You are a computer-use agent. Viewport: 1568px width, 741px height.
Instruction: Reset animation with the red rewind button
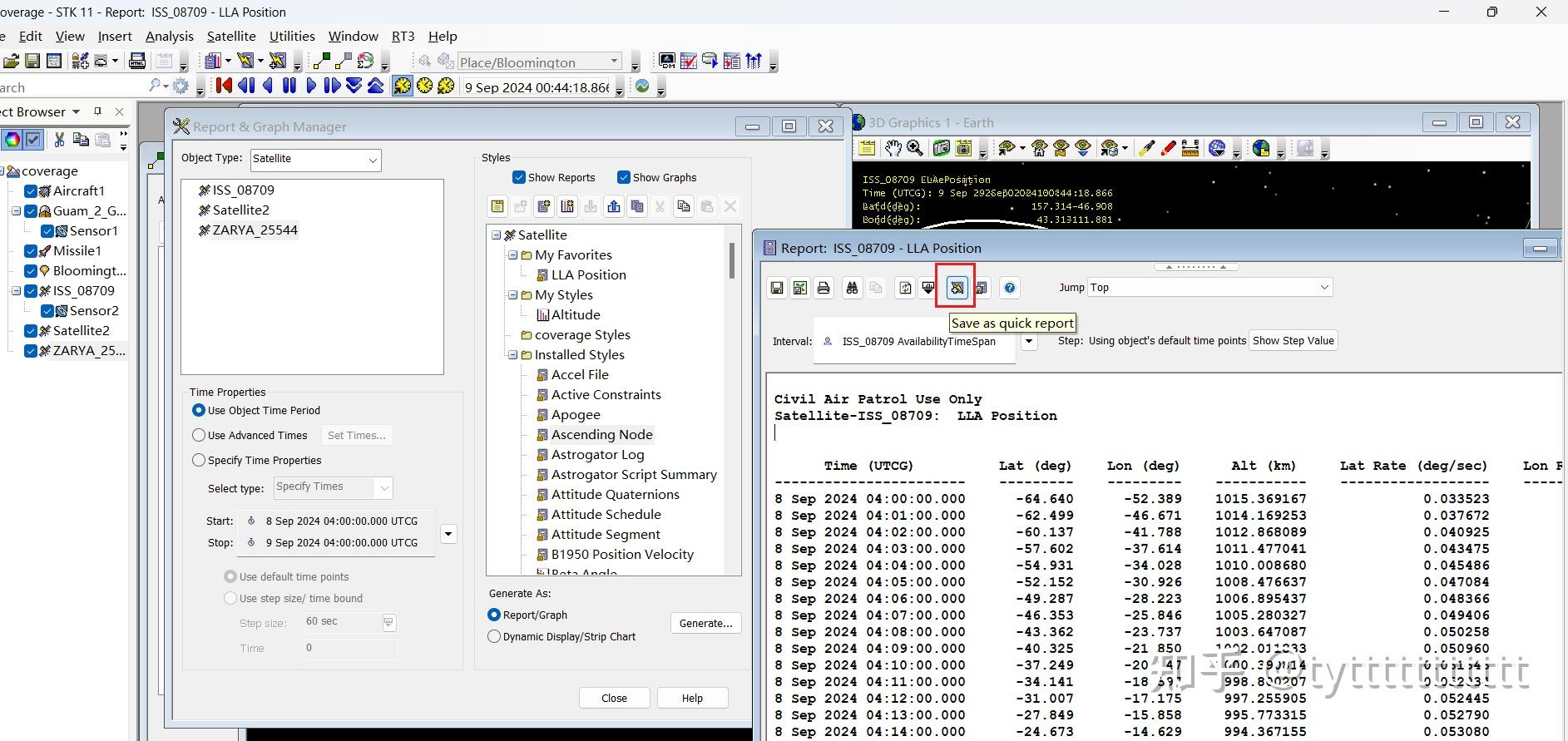pos(224,86)
